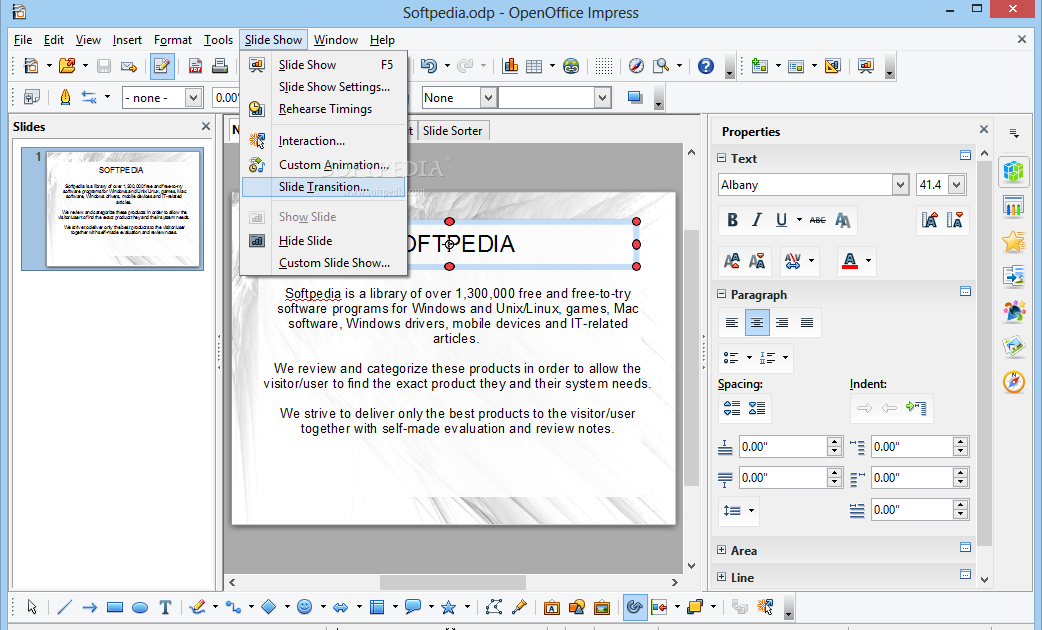Viewport: 1042px width, 630px height.
Task: Open Custom Slide Show entry
Action: pyautogui.click(x=334, y=262)
